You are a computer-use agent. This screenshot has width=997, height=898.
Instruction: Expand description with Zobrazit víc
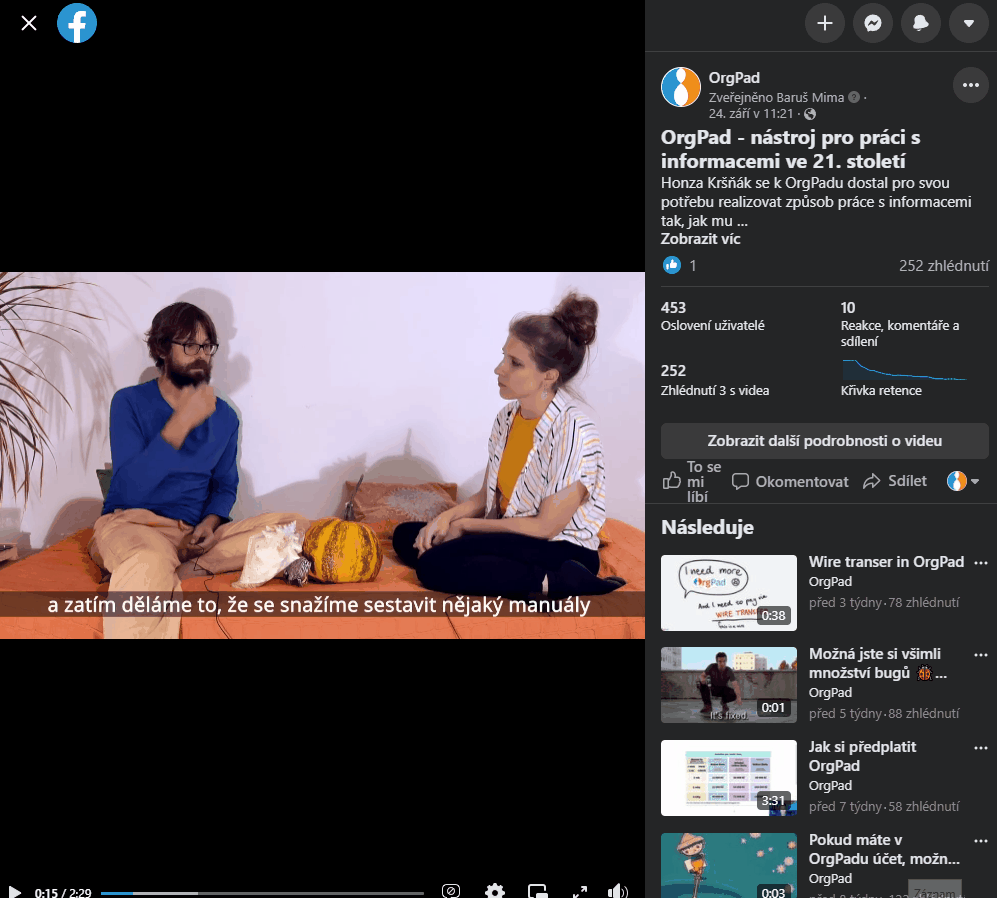coord(700,239)
